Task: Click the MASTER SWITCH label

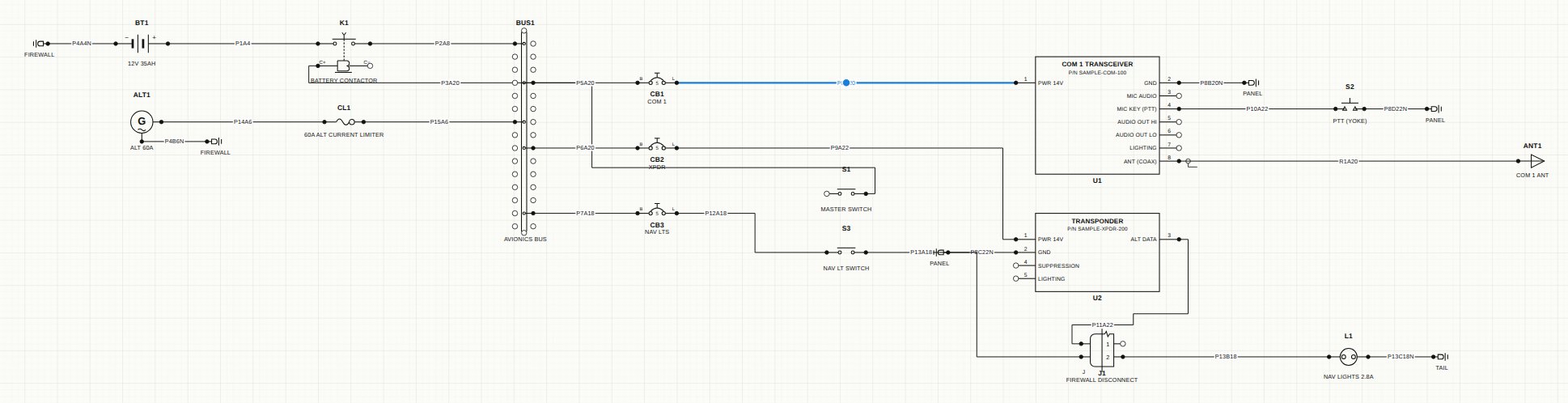Action: [x=846, y=209]
